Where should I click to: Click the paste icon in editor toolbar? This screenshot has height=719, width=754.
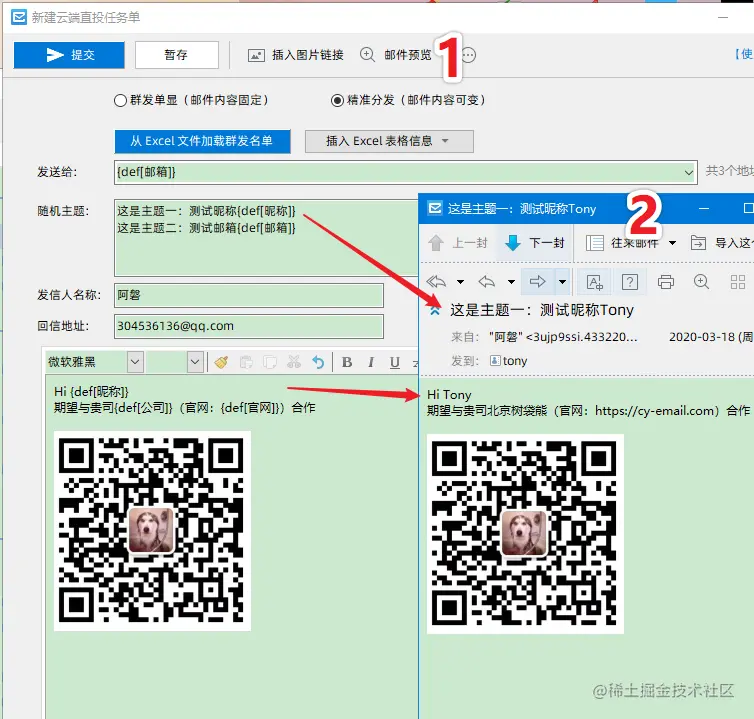pyautogui.click(x=246, y=362)
